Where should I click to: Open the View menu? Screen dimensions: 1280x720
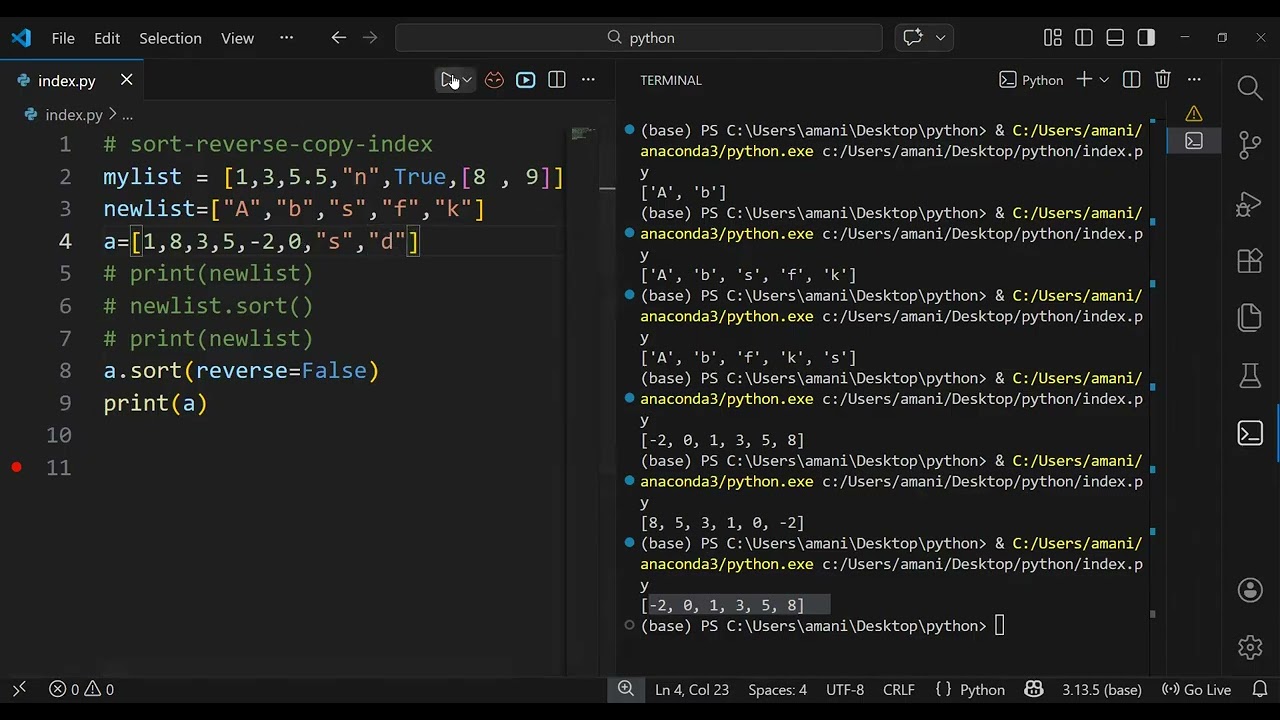click(x=237, y=38)
